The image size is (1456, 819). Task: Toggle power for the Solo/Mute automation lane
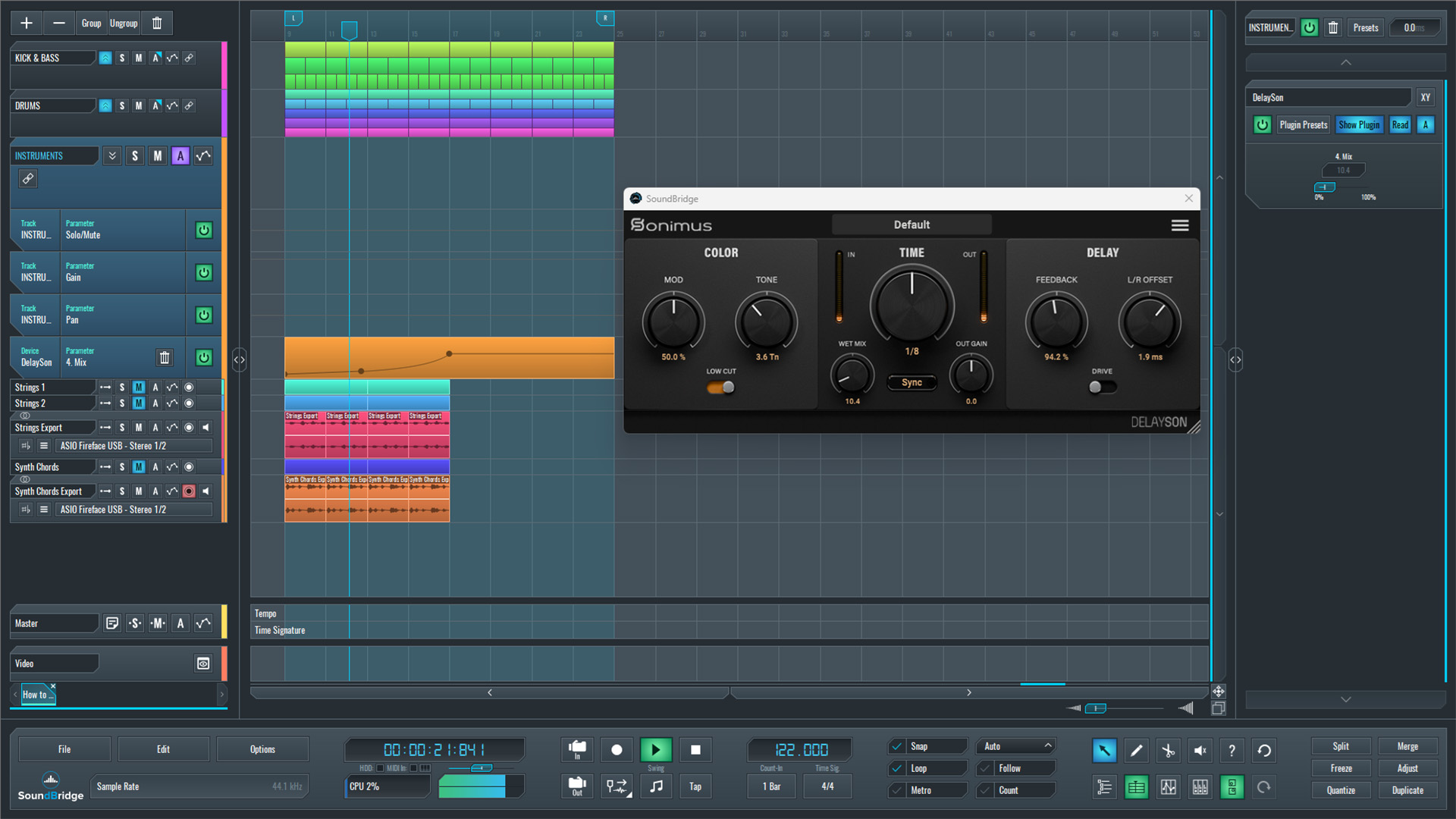(x=204, y=230)
